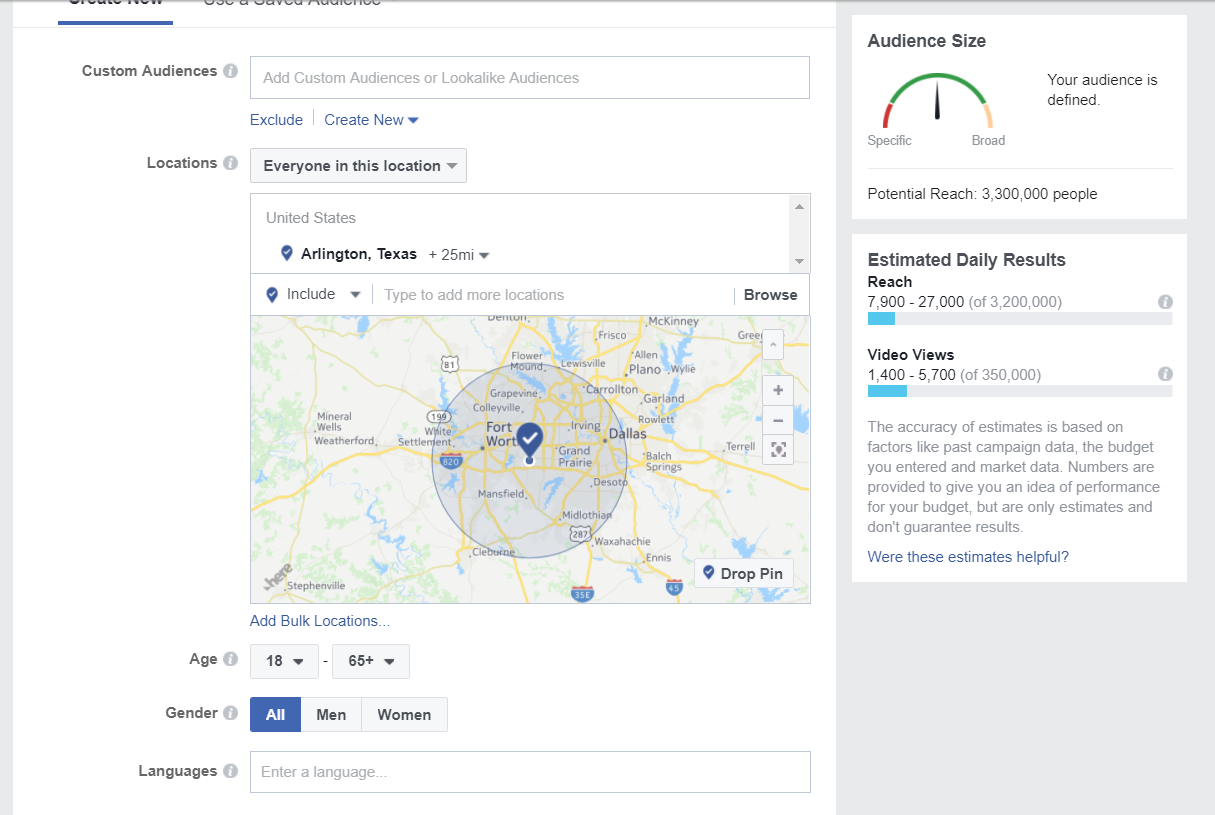The image size is (1215, 815).
Task: Click the pin icon beside Arlington, Texas
Action: [x=287, y=254]
